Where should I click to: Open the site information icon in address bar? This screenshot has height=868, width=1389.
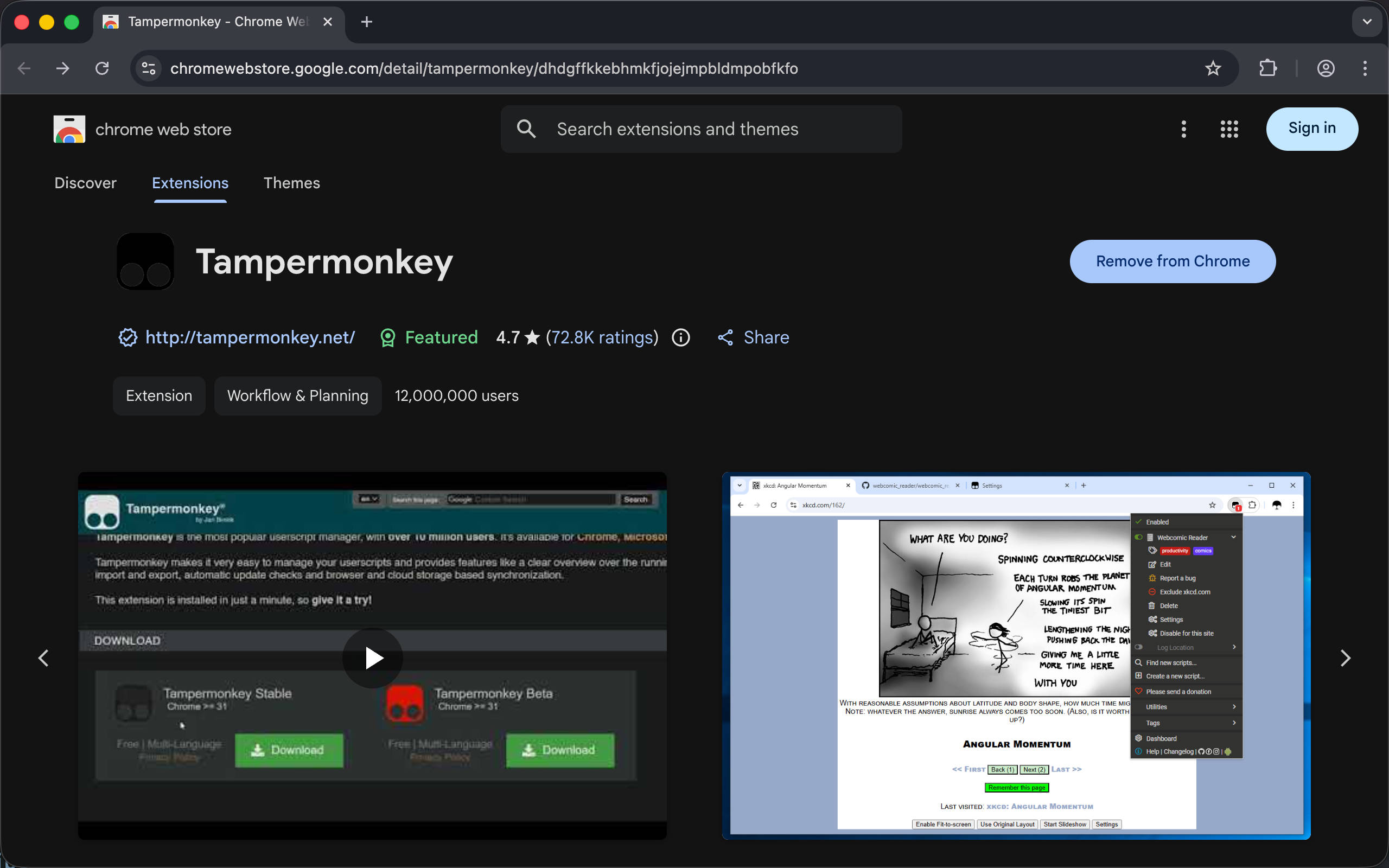click(149, 68)
